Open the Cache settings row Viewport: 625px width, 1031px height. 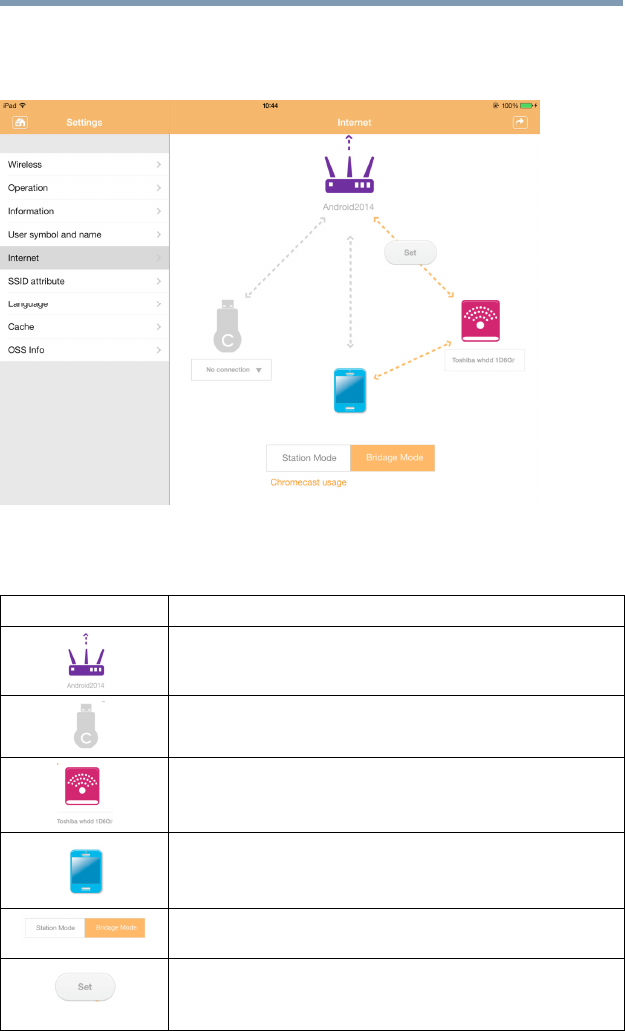pyautogui.click(x=85, y=327)
